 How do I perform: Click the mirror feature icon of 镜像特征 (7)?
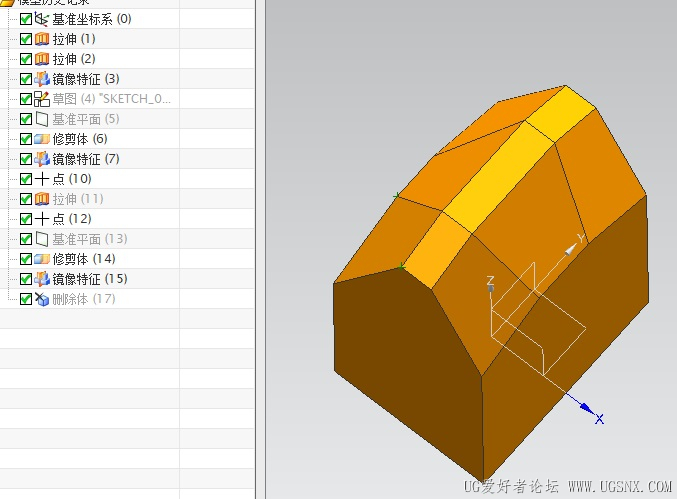(x=42, y=159)
